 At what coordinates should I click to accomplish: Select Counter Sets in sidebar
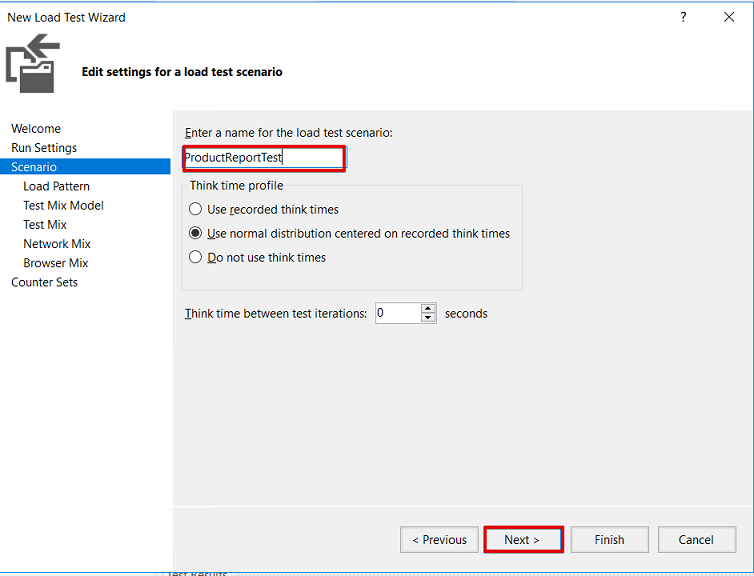44,282
